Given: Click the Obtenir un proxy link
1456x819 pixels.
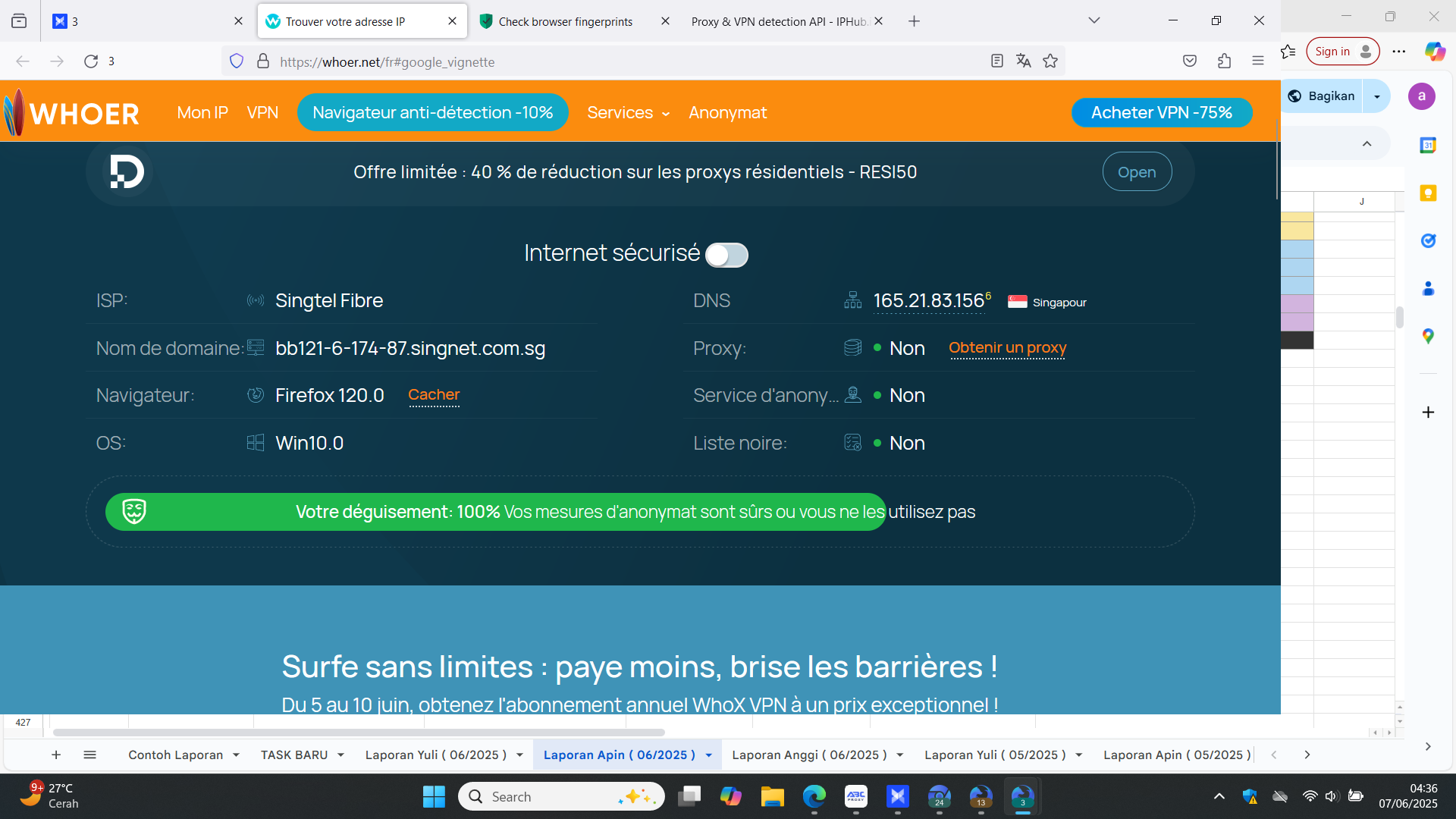Looking at the screenshot, I should pyautogui.click(x=1007, y=348).
